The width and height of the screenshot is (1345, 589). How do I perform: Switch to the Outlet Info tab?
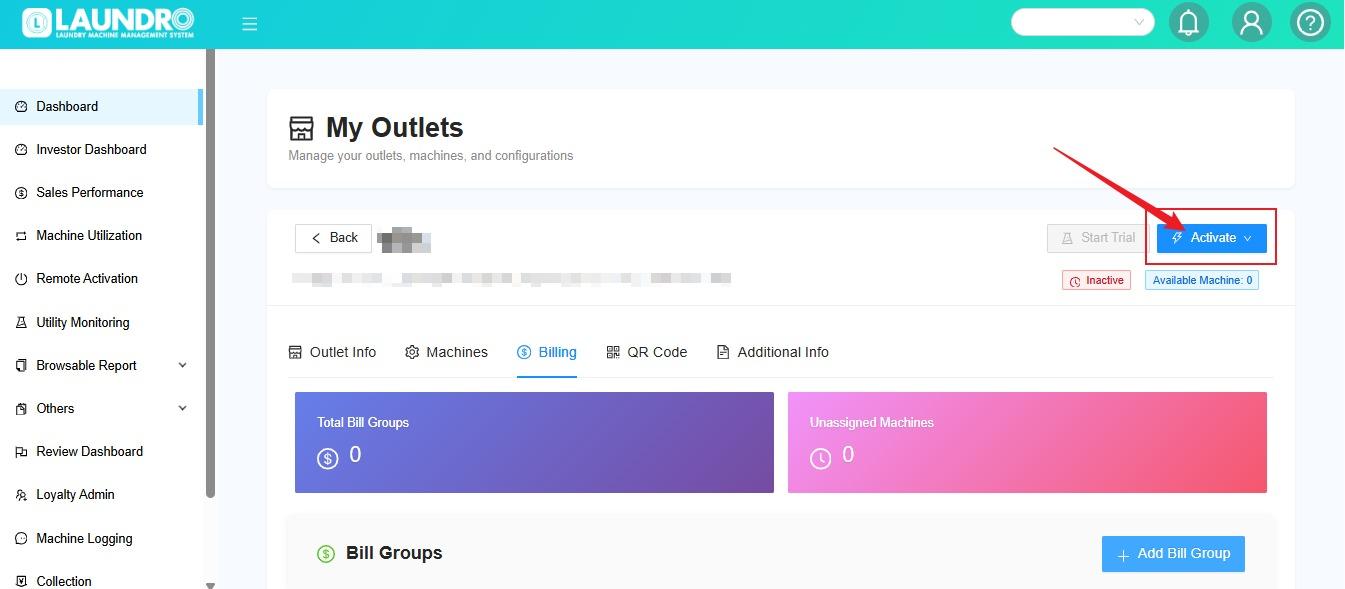click(x=332, y=352)
